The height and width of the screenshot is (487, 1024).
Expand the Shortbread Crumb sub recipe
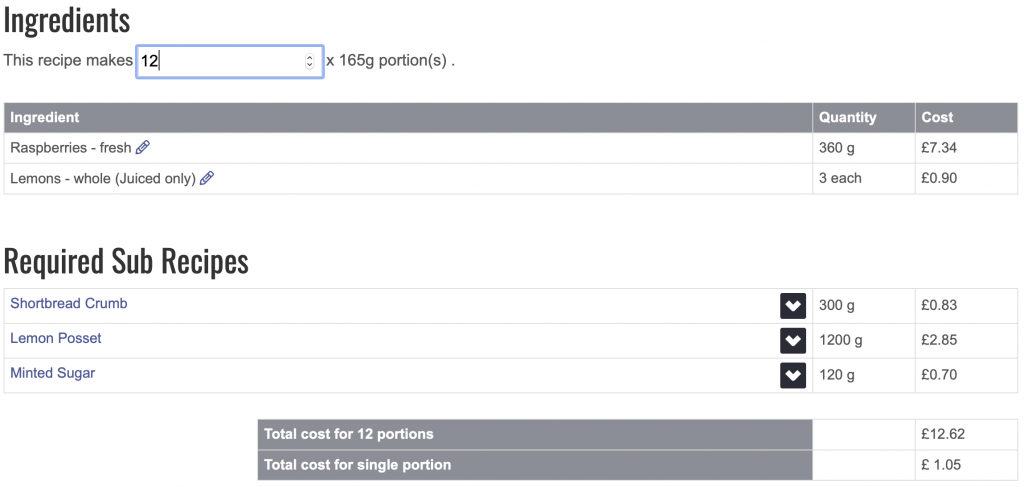click(793, 306)
